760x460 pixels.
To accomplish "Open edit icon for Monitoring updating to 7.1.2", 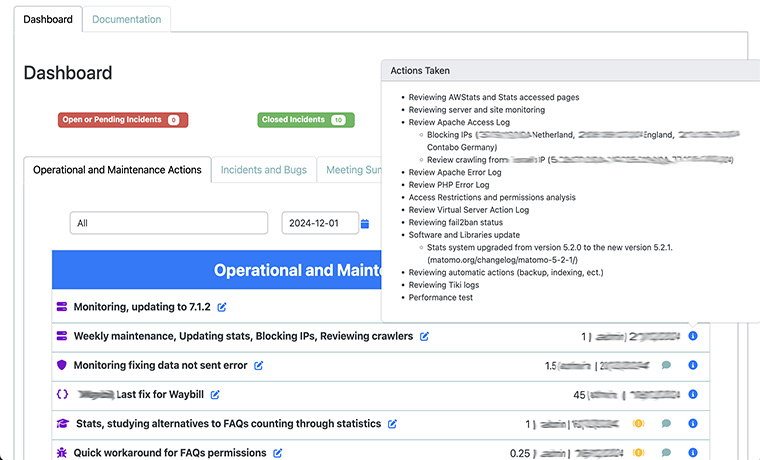I will coord(222,307).
